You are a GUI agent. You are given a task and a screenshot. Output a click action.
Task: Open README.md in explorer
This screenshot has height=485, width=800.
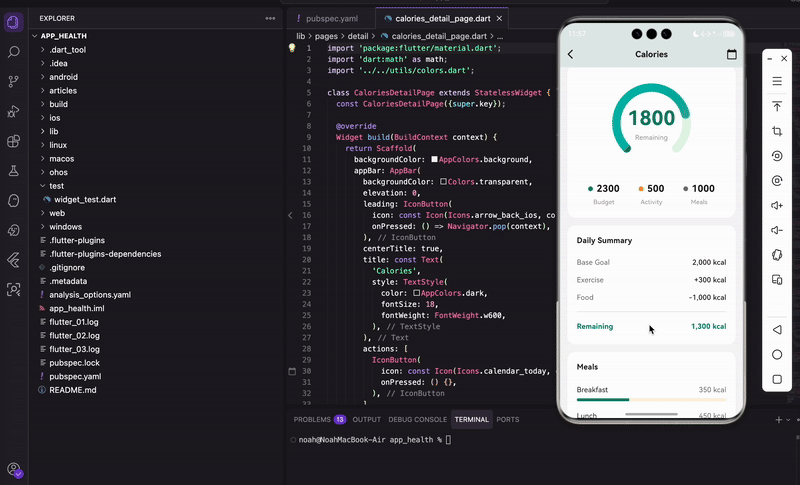coord(72,390)
